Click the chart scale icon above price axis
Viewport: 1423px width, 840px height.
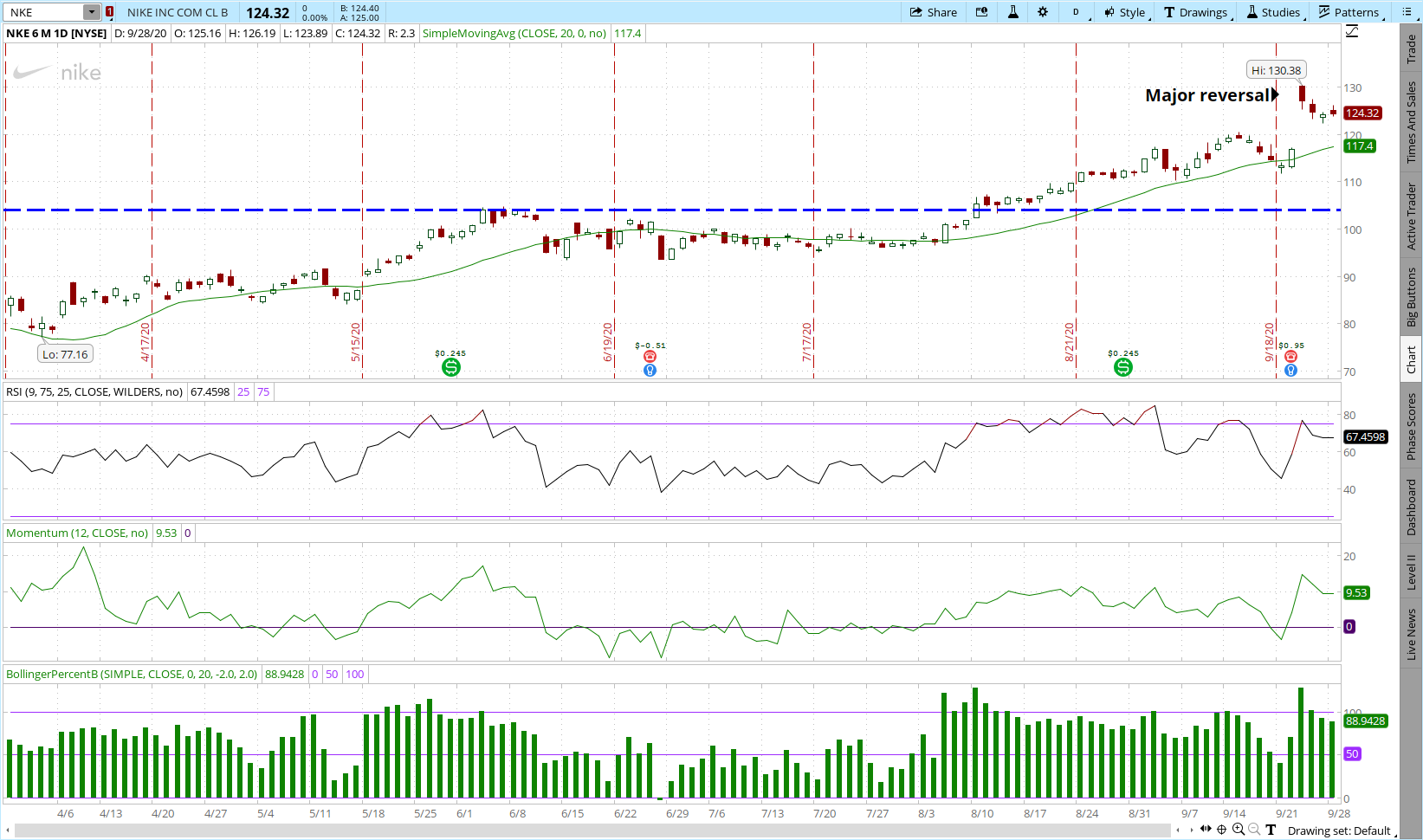1352,32
